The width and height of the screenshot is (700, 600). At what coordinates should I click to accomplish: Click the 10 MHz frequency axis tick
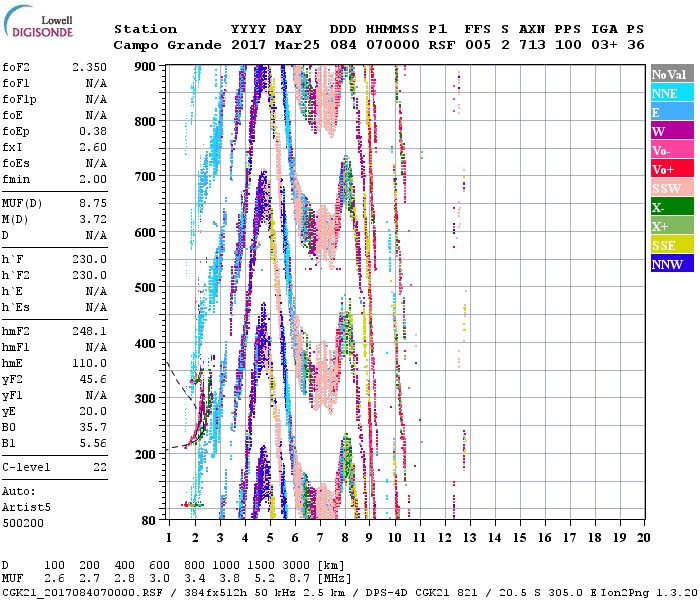click(x=396, y=538)
